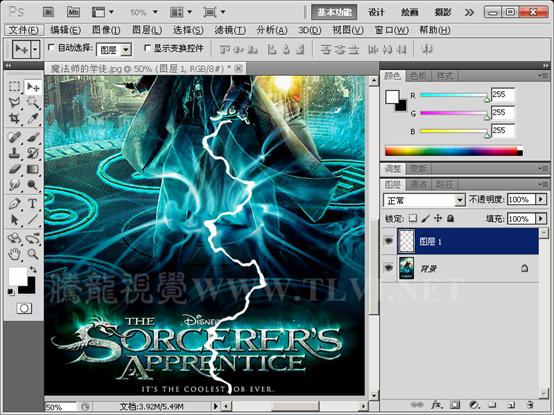Toggle lock all for layer
Screen dimensions: 554x415
click(x=450, y=218)
